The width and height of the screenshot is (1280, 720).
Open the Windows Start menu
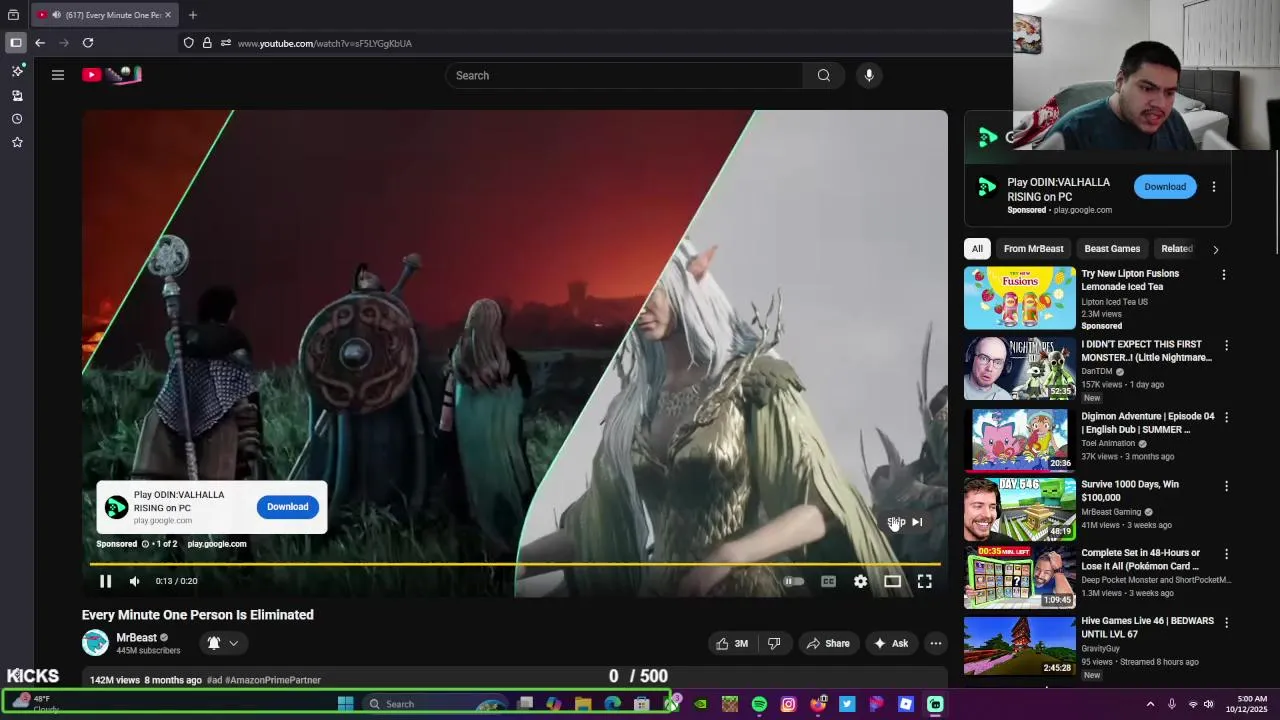(x=346, y=704)
